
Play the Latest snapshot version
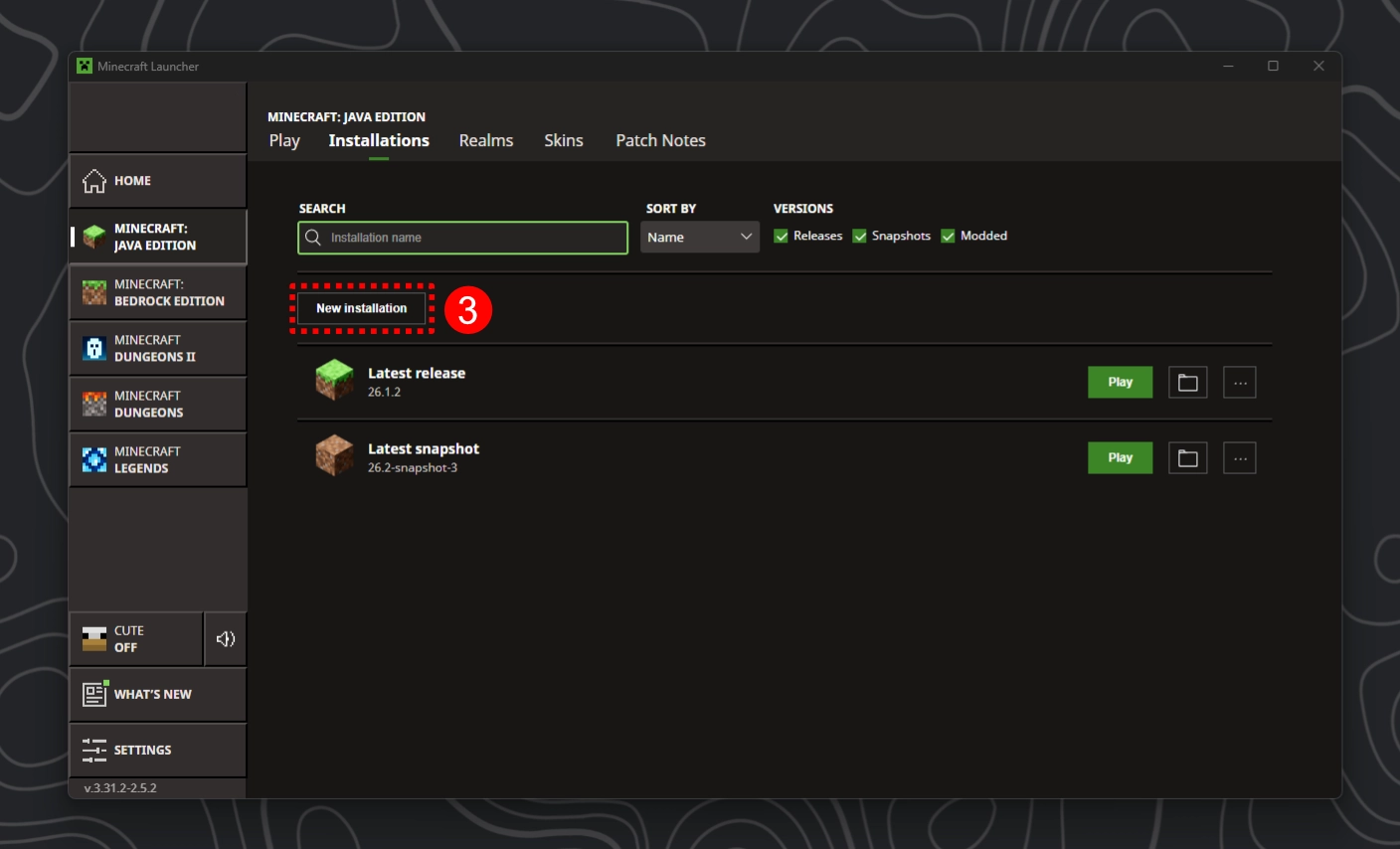[1120, 457]
